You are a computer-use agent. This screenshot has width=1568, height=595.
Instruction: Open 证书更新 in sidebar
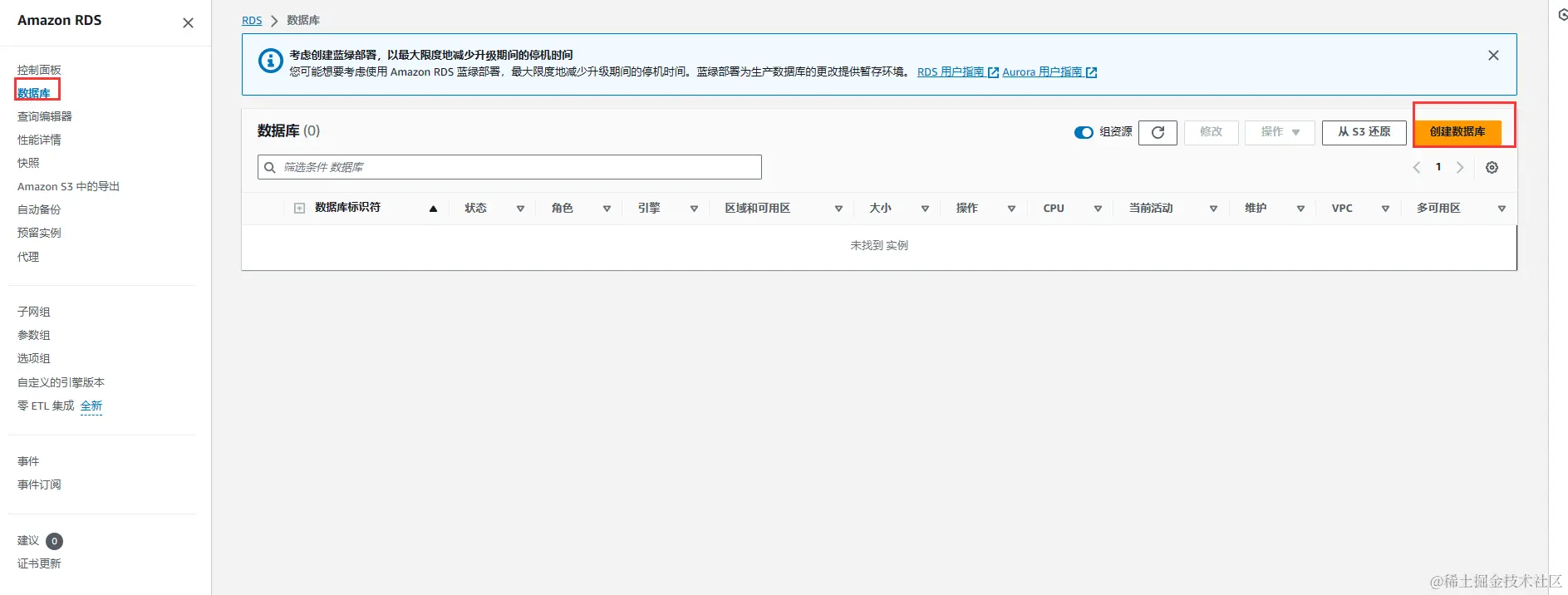(x=39, y=563)
